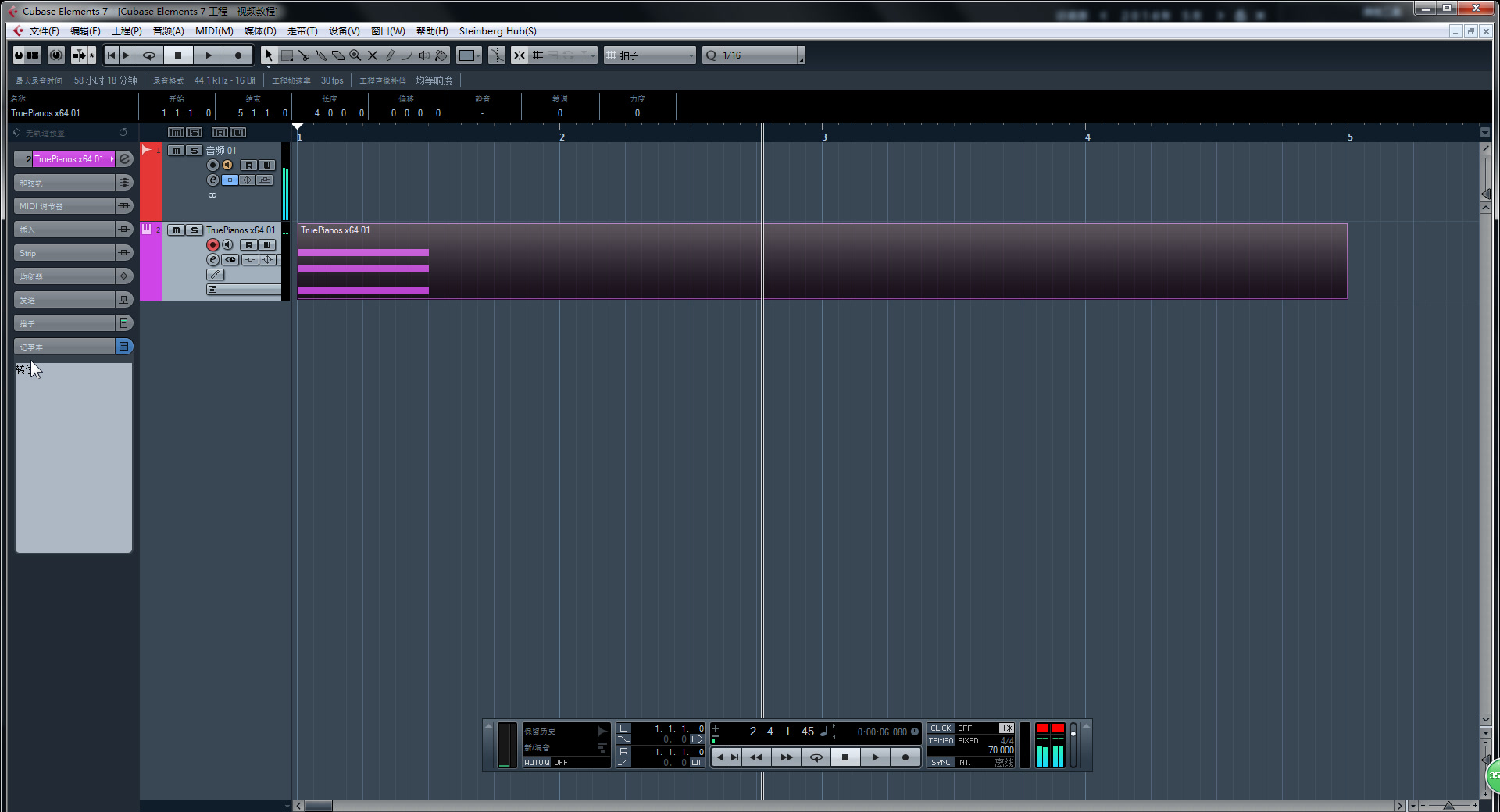Open the 编辑(E) menu
This screenshot has height=812, width=1500.
85,31
